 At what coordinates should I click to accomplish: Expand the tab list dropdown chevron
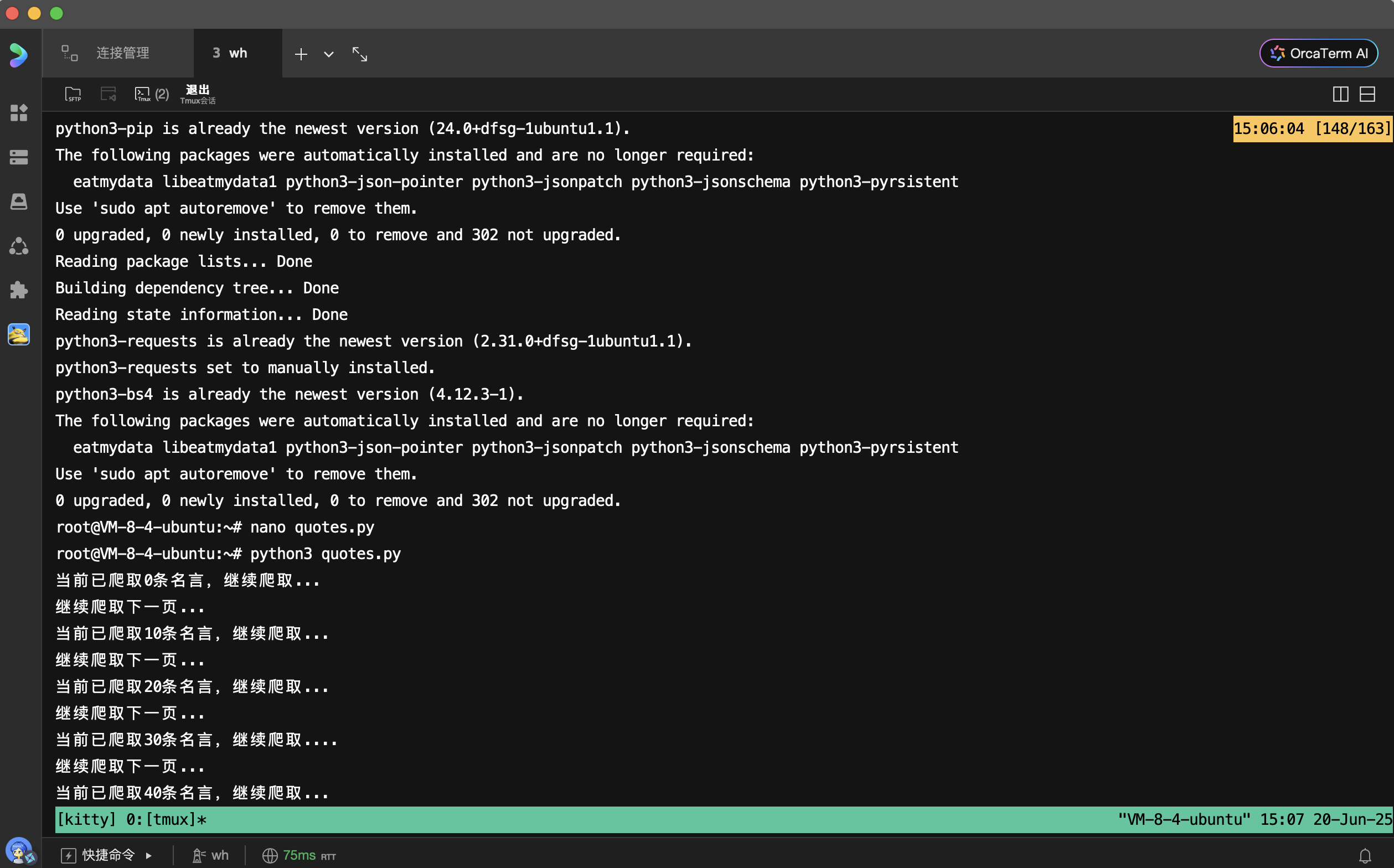328,55
